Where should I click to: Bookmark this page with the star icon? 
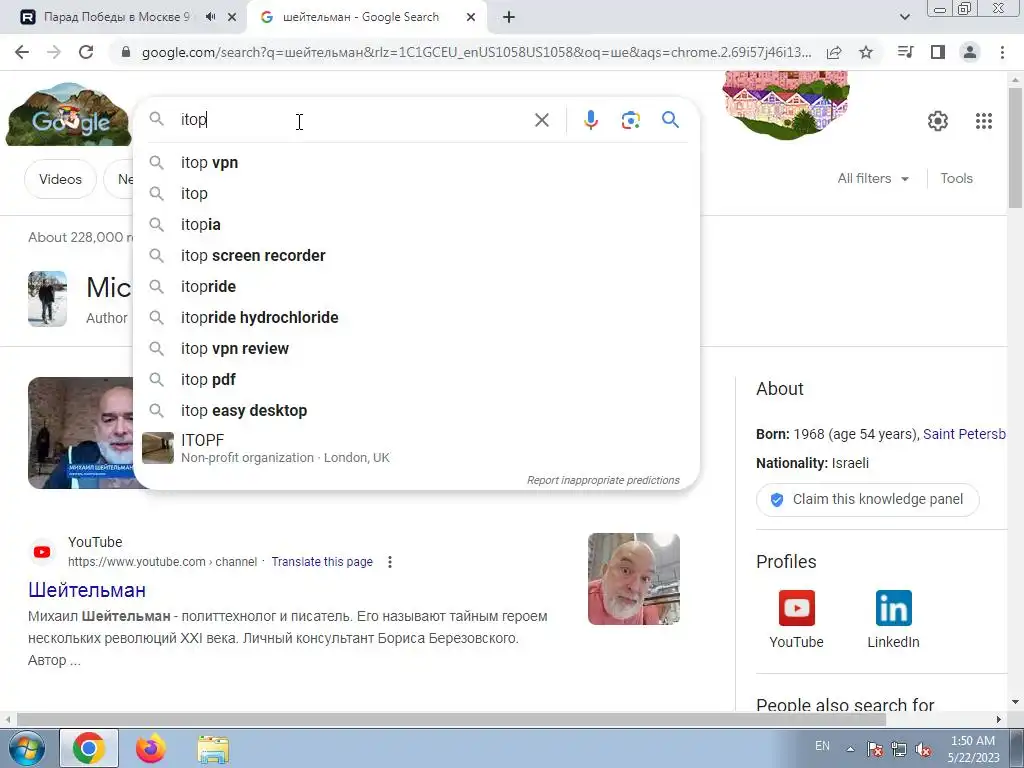tap(866, 52)
